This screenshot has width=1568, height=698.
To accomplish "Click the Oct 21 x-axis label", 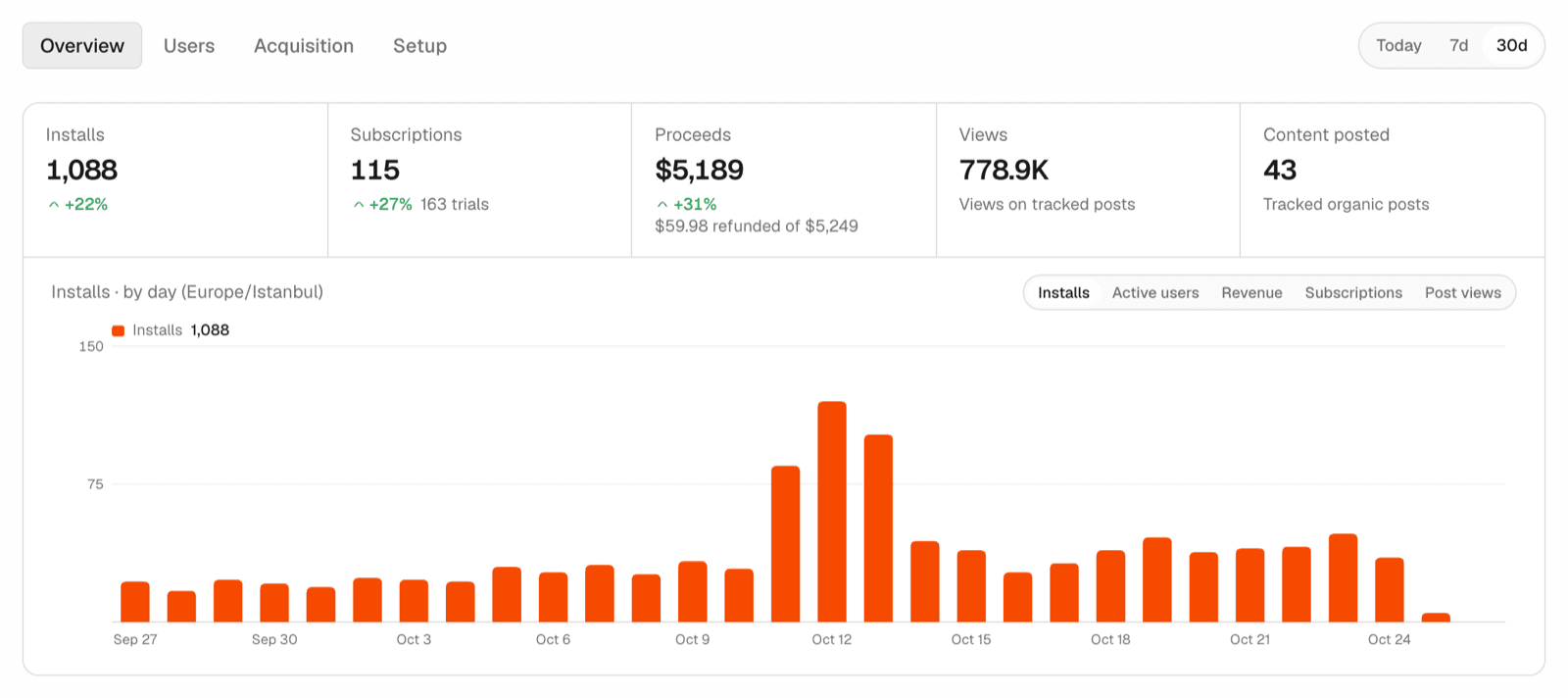I will 1249,639.
